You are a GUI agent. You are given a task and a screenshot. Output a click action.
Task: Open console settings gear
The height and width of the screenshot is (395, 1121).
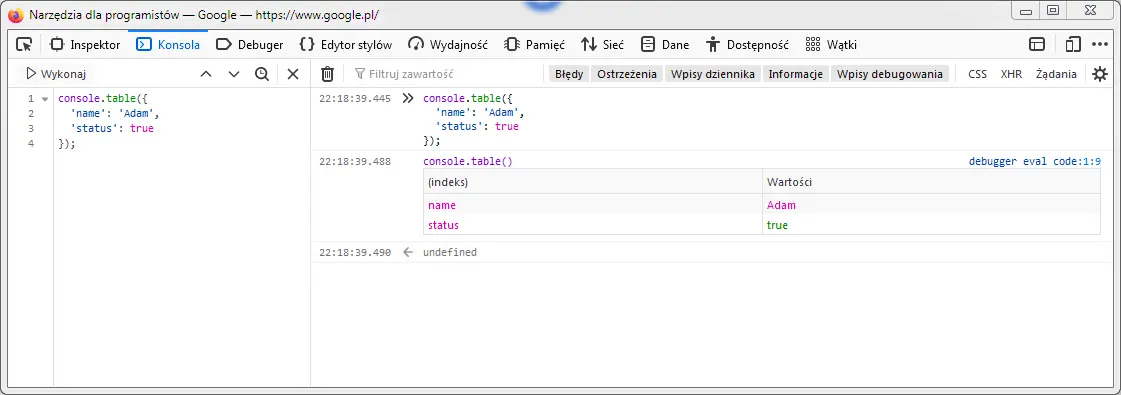(1100, 74)
